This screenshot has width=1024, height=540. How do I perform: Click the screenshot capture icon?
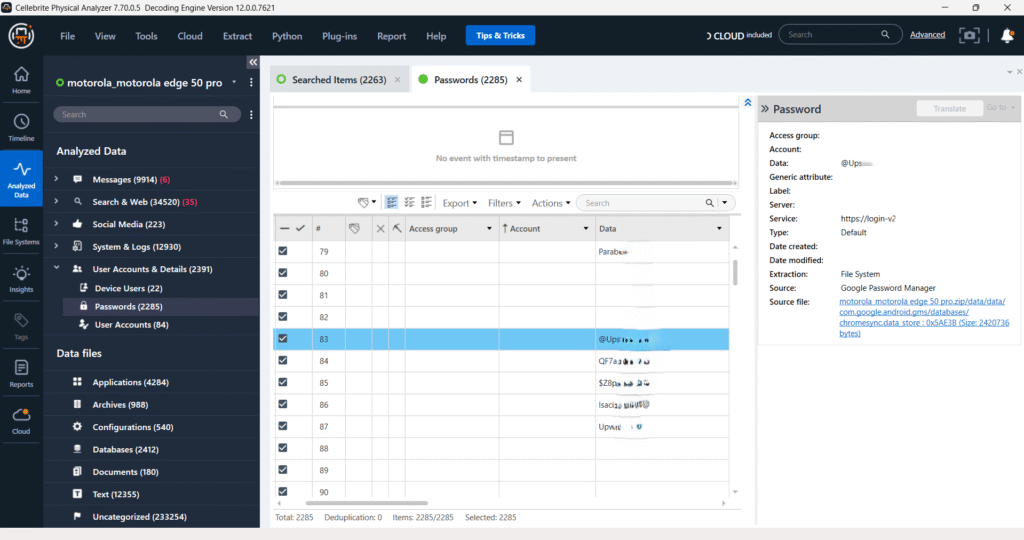(969, 35)
